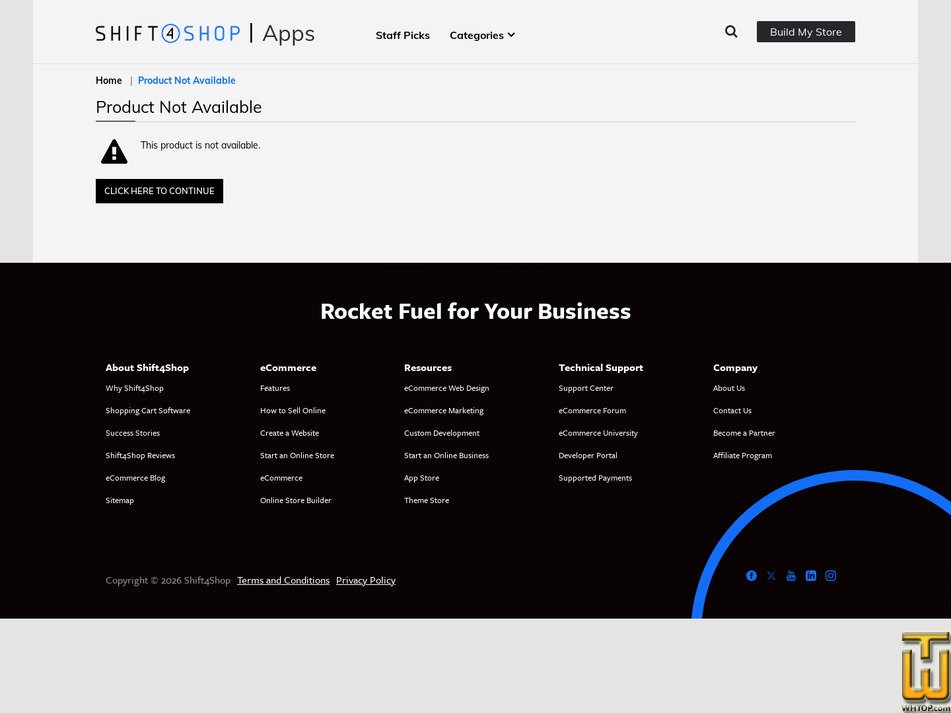Open About Us company link
Image resolution: width=951 pixels, height=713 pixels.
tap(729, 388)
